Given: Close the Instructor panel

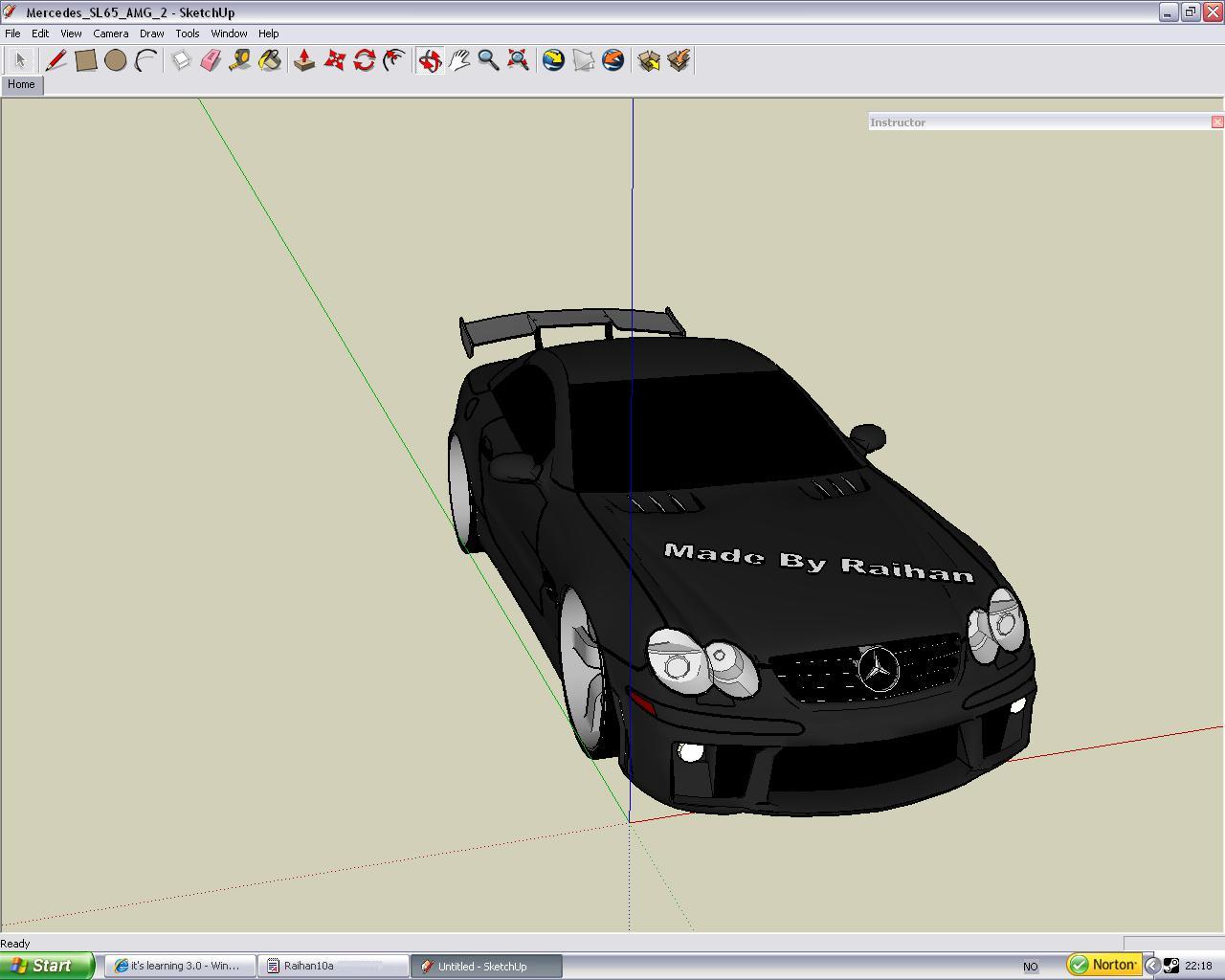Looking at the screenshot, I should point(1217,122).
